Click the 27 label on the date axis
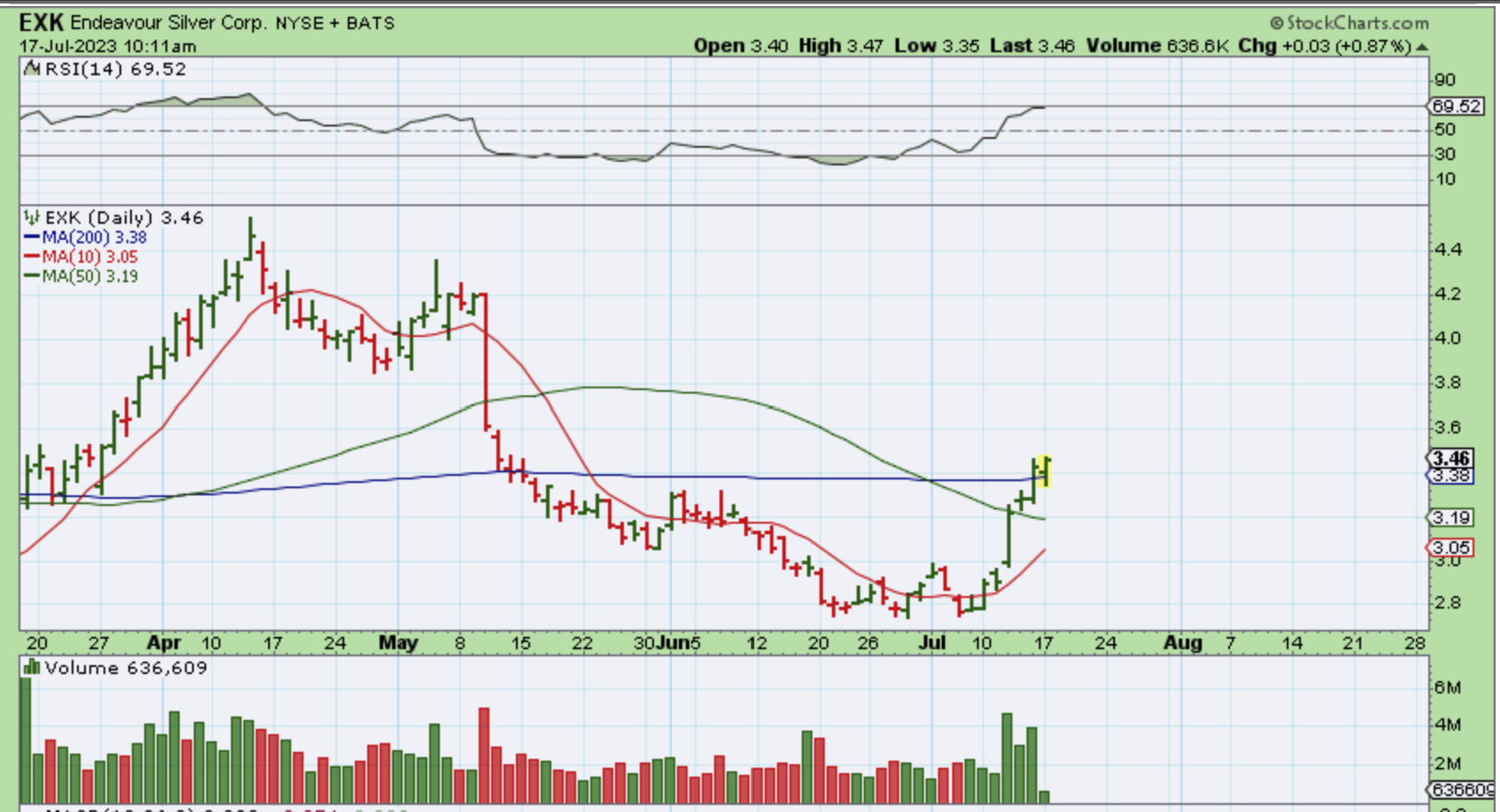Viewport: 1500px width, 812px height. click(x=98, y=643)
